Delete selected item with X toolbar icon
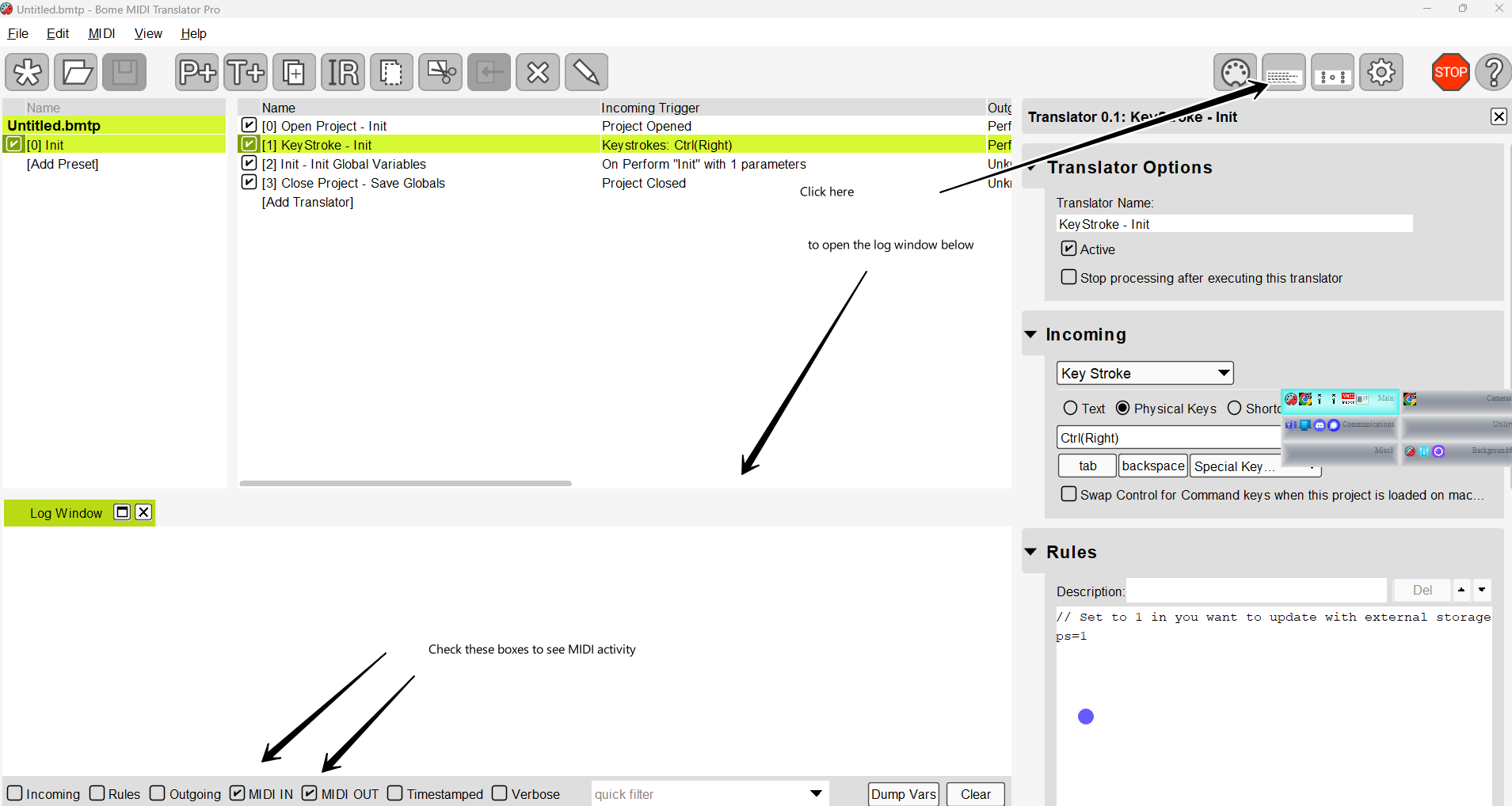Viewport: 1512px width, 806px height. point(538,72)
